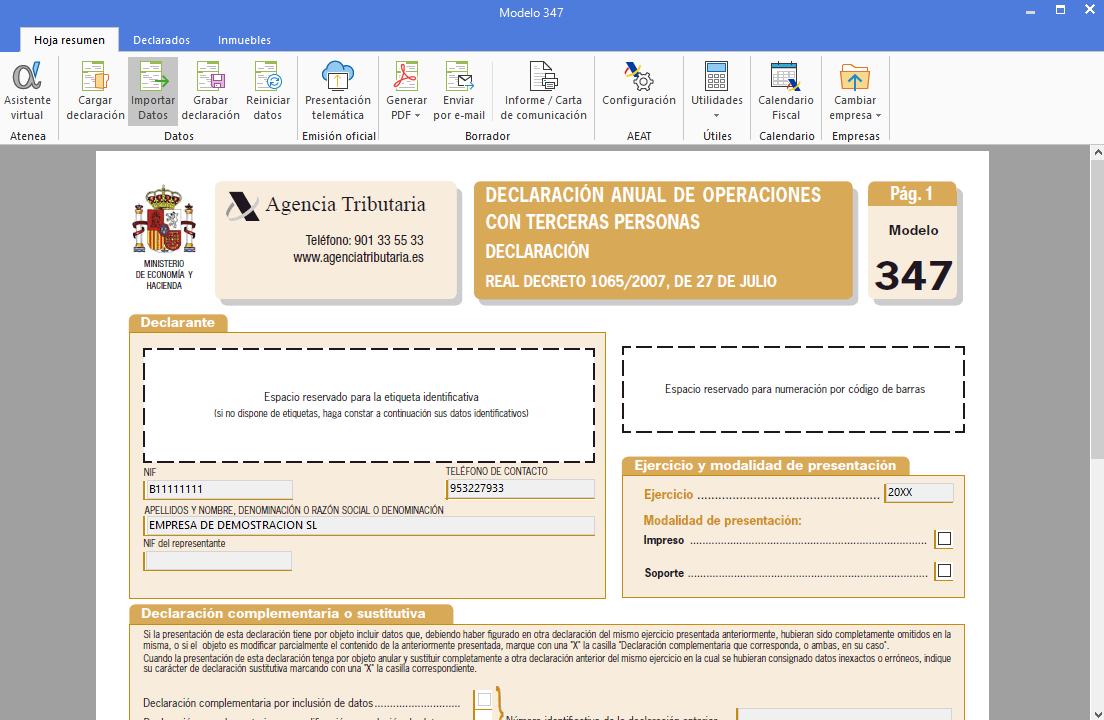Click 'Ejercicio y modalidad de presentación' header
Screen dimensions: 1104x720
(x=765, y=466)
